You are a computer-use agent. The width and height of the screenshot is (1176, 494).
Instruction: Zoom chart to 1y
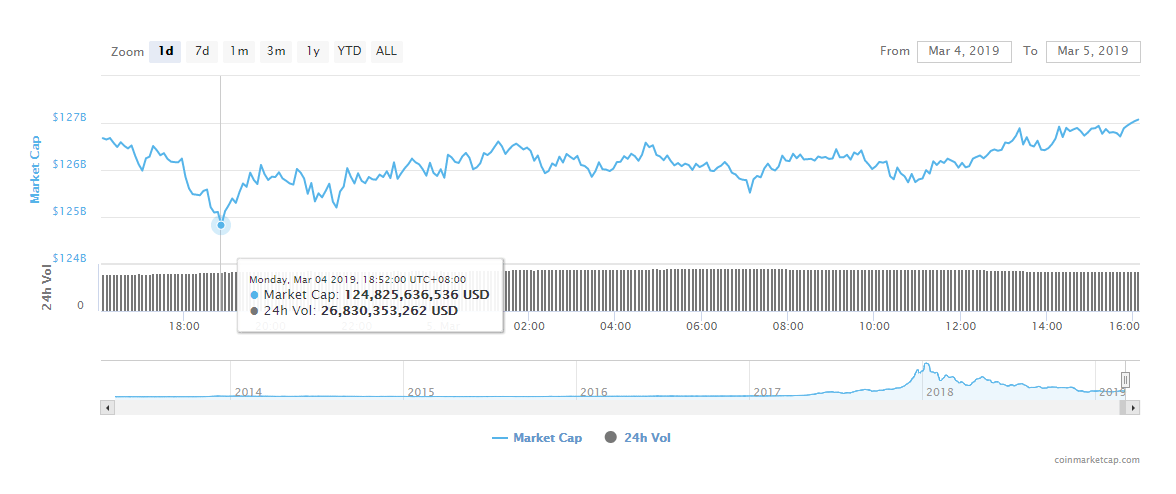313,51
